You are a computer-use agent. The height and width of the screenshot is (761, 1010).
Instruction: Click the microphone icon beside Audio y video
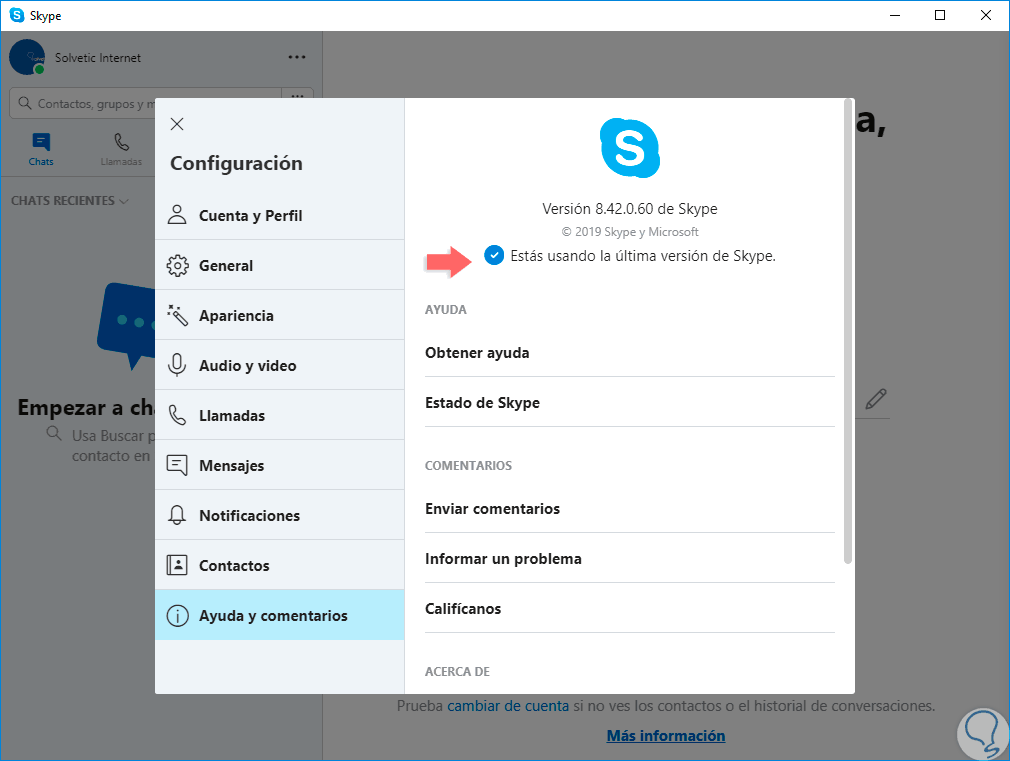177,365
